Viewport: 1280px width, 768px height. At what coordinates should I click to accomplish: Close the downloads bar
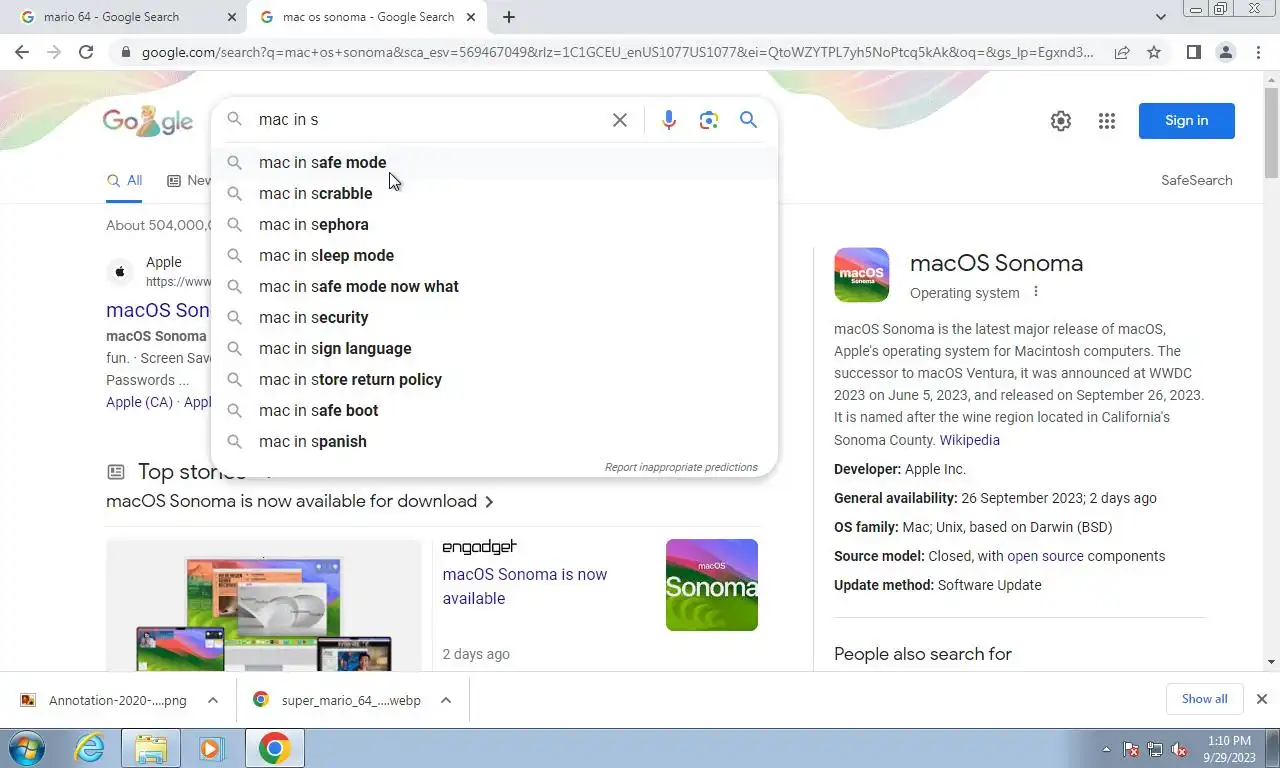(x=1262, y=699)
